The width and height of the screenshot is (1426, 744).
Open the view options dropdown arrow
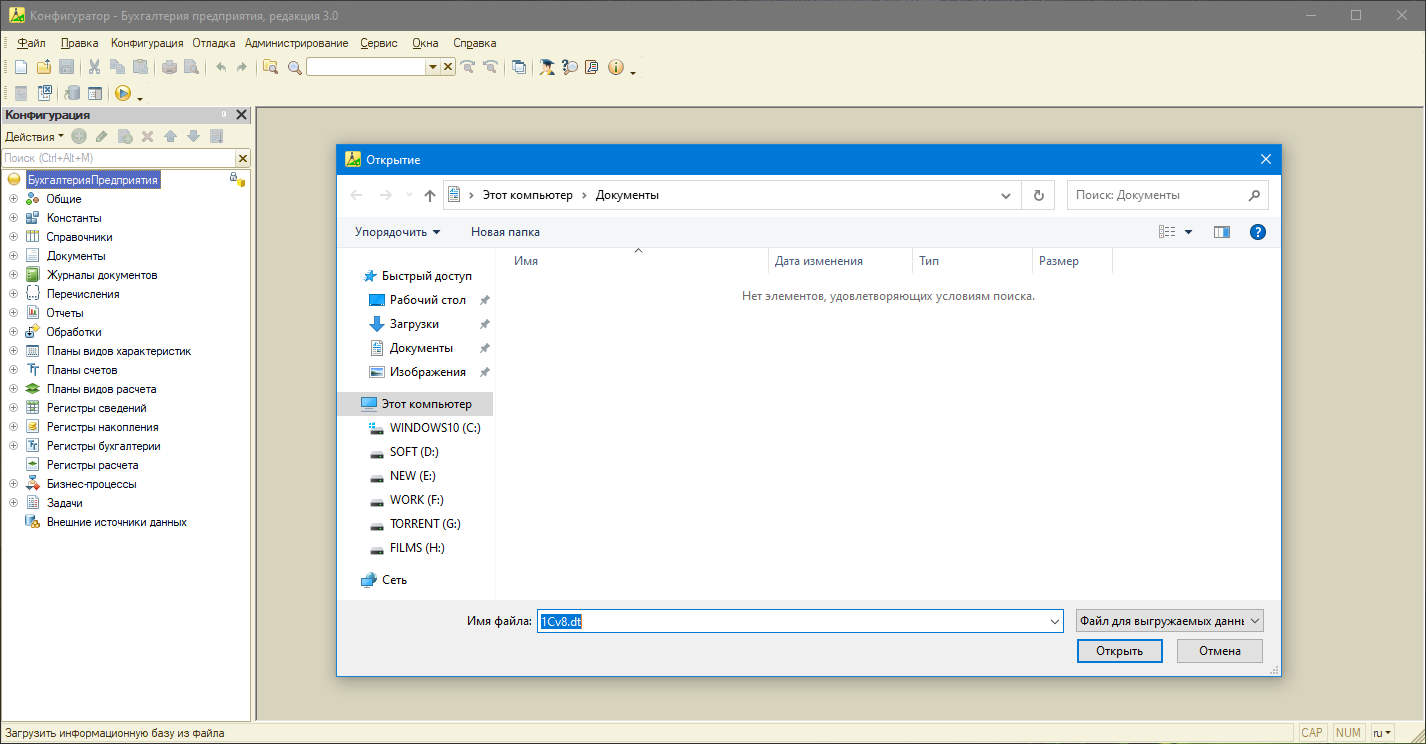coord(1188,232)
